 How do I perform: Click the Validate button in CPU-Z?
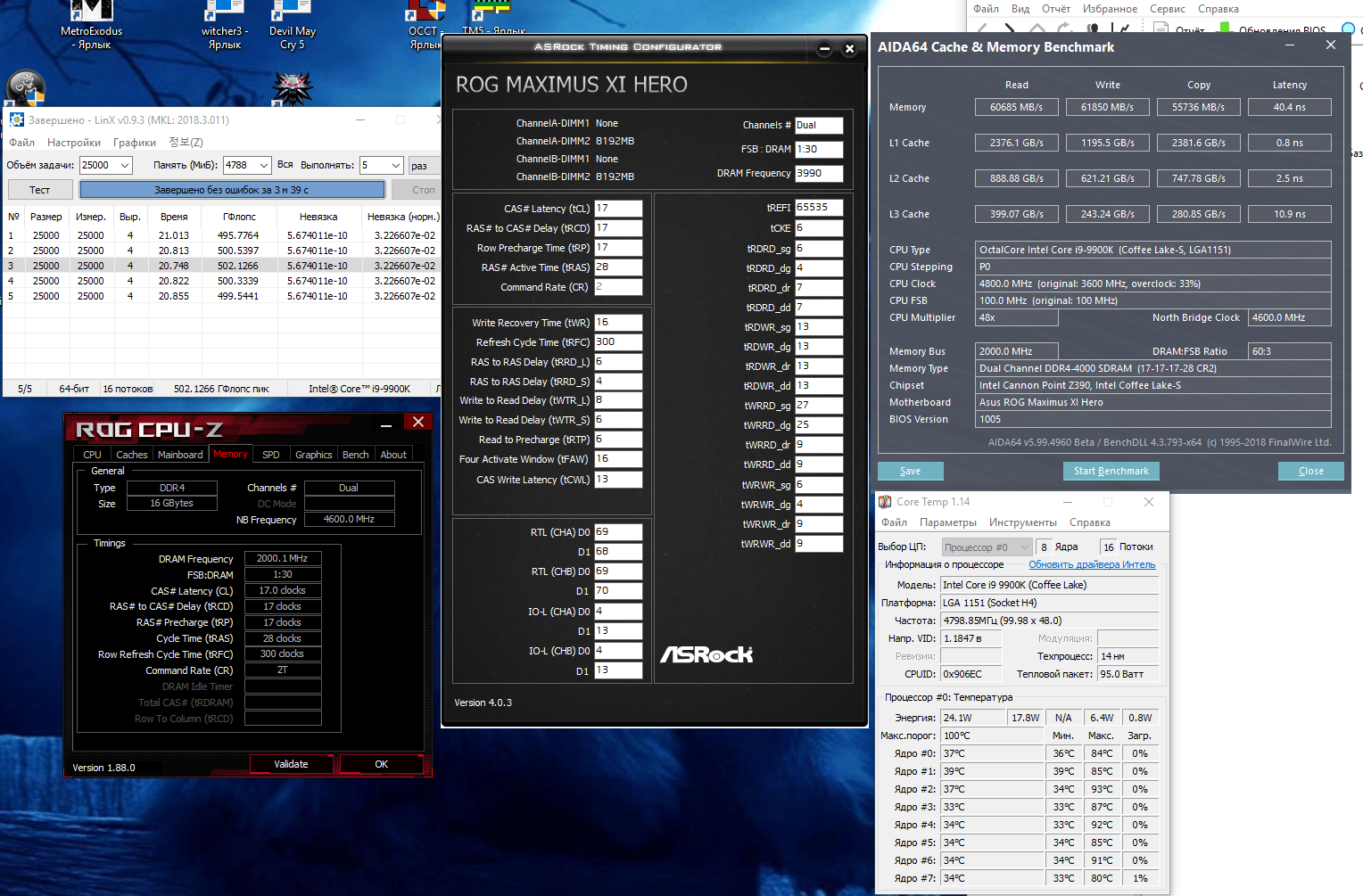tap(291, 764)
